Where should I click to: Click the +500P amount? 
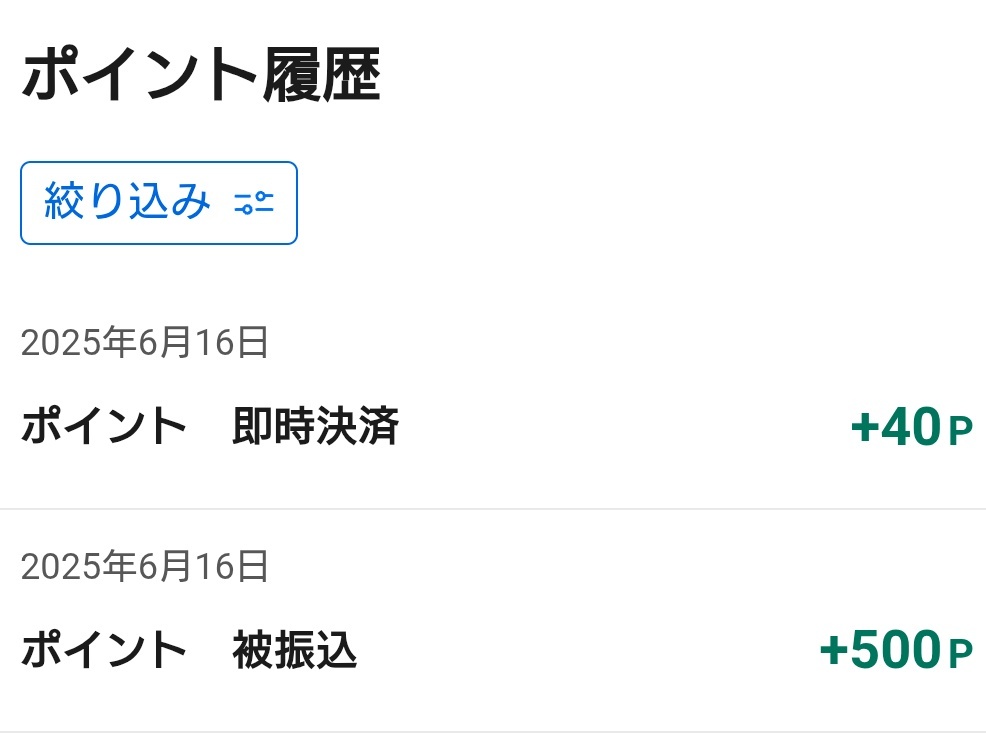(x=896, y=649)
